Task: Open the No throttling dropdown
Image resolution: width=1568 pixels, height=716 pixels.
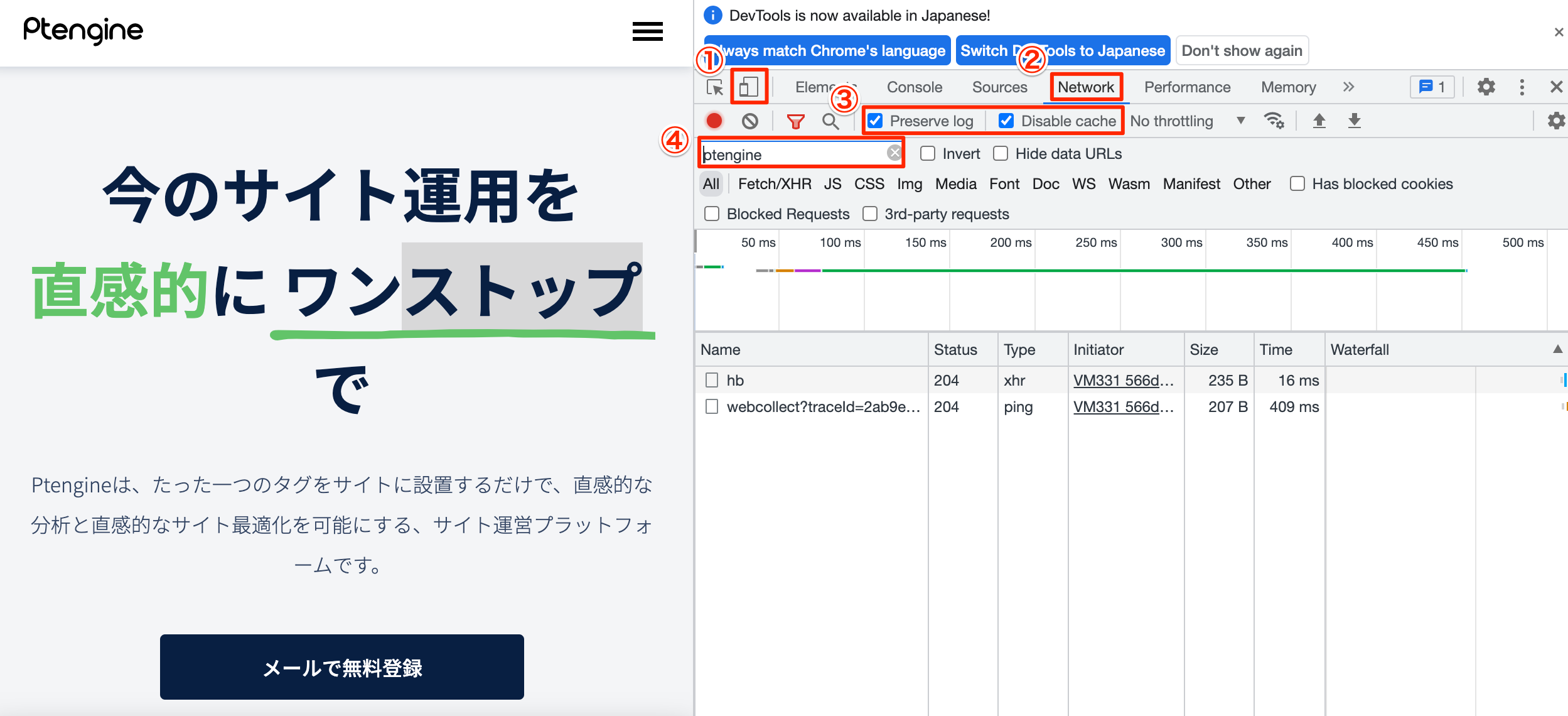Action: [1188, 121]
